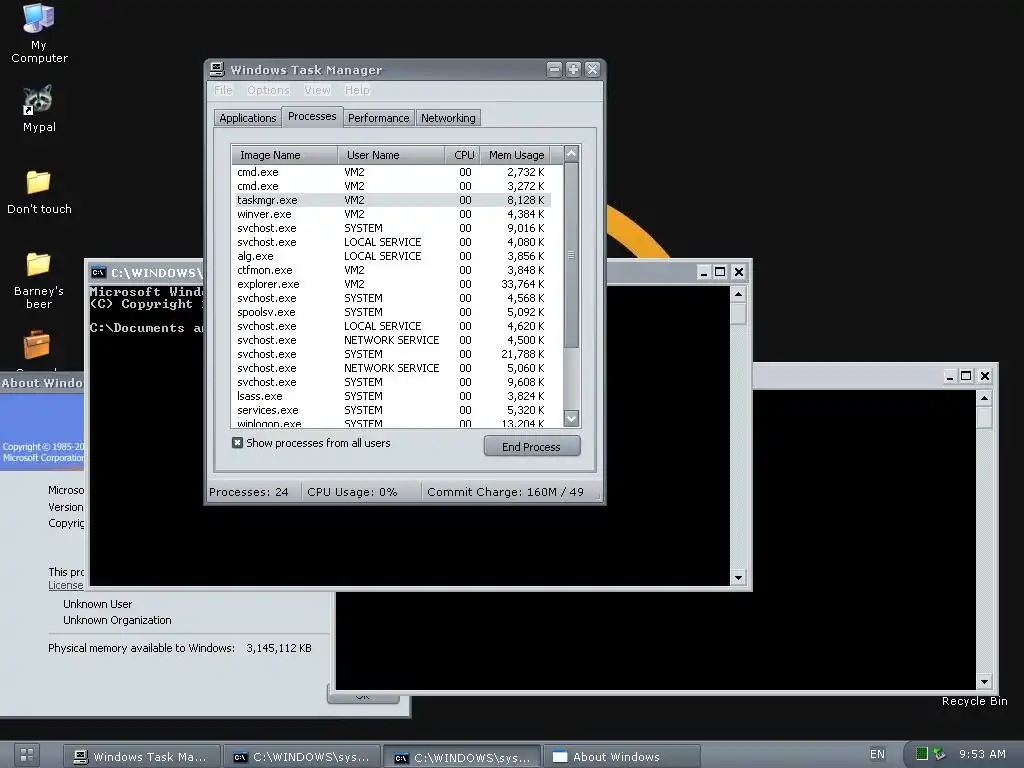Screen dimensions: 1024x768
Task: Click scroll down arrow in middle cmd window
Action: pos(738,577)
